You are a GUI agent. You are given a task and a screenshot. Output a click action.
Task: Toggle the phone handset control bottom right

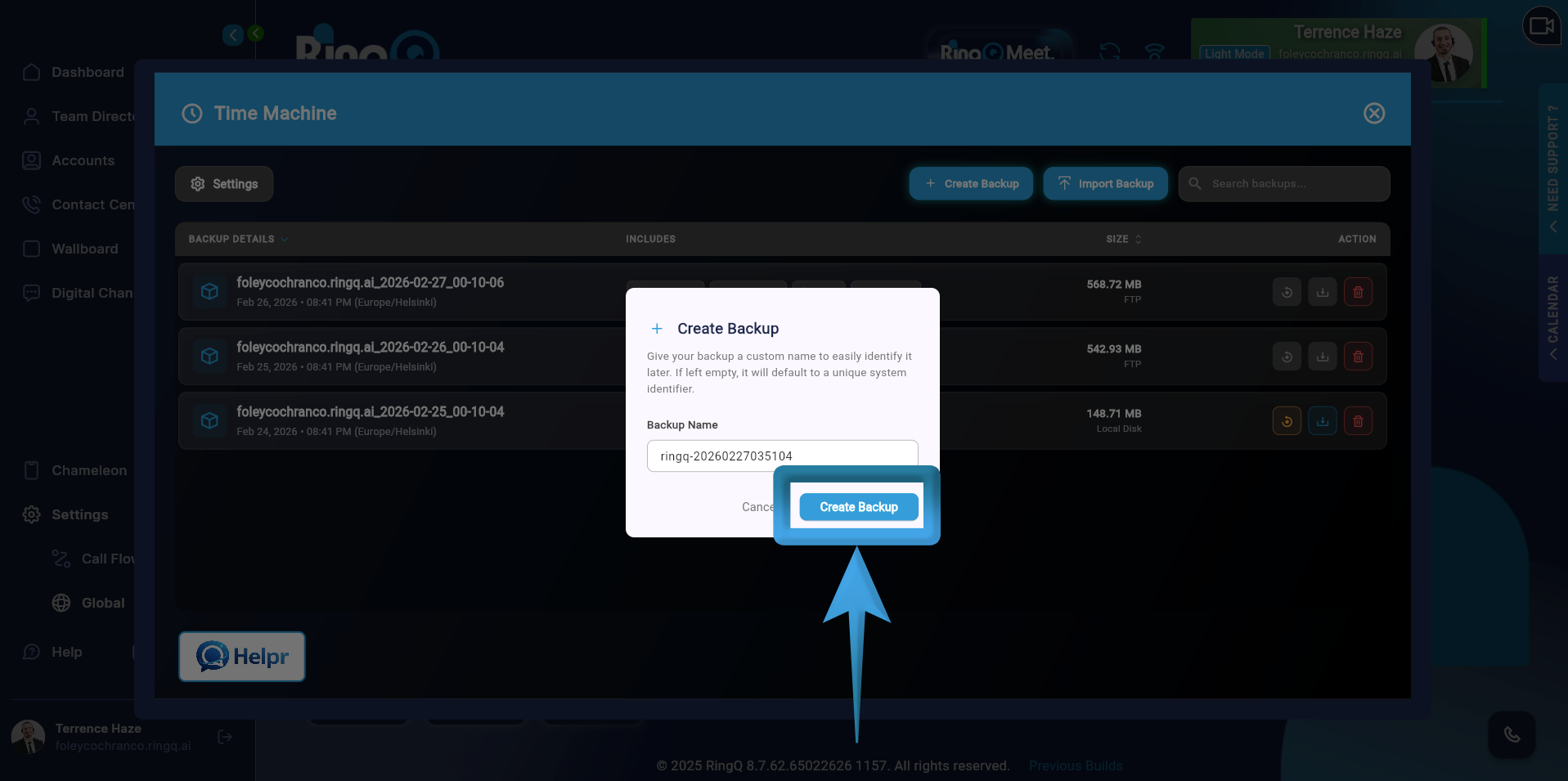1512,734
